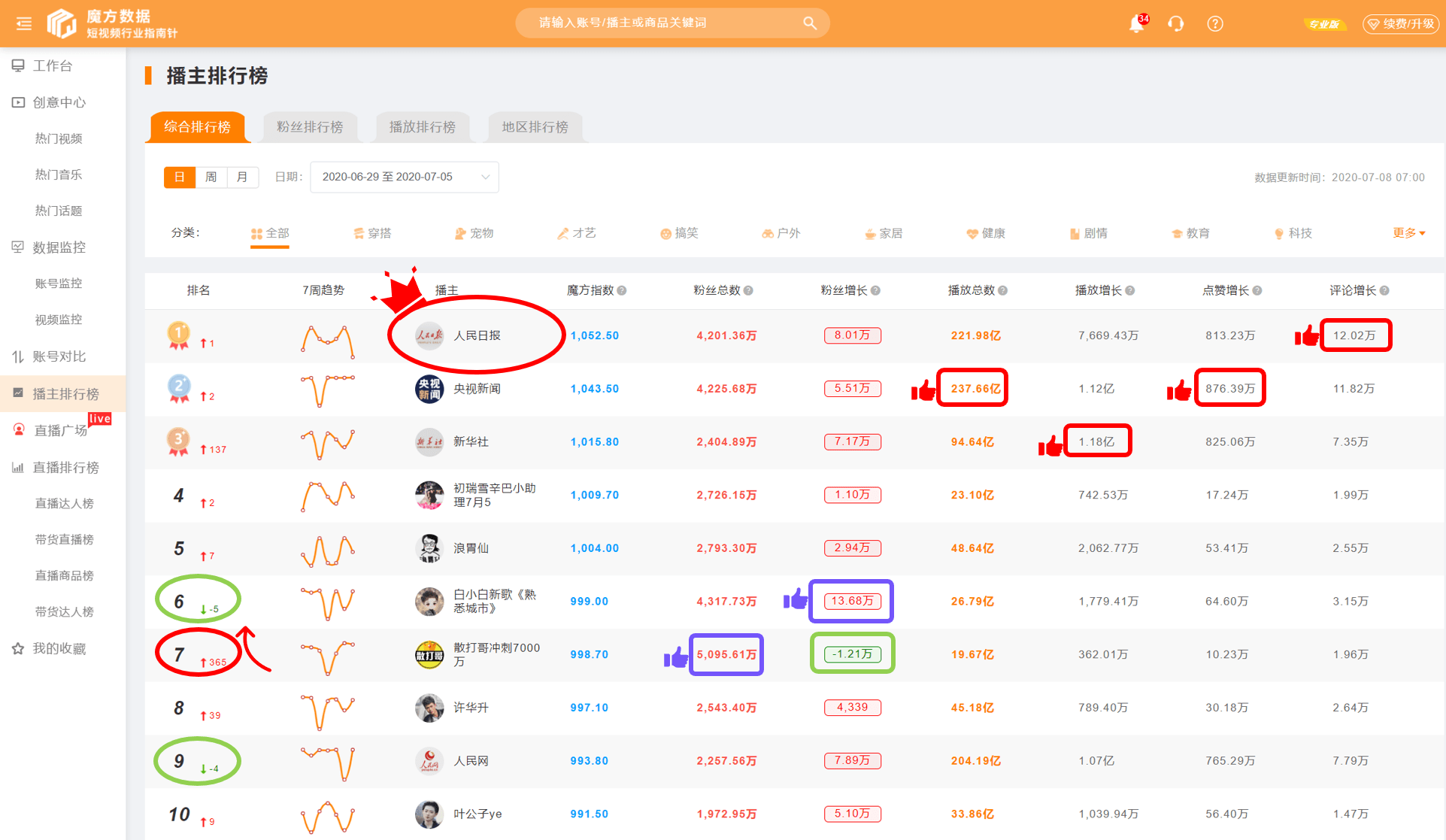Click the customer service headset icon

tap(1176, 24)
